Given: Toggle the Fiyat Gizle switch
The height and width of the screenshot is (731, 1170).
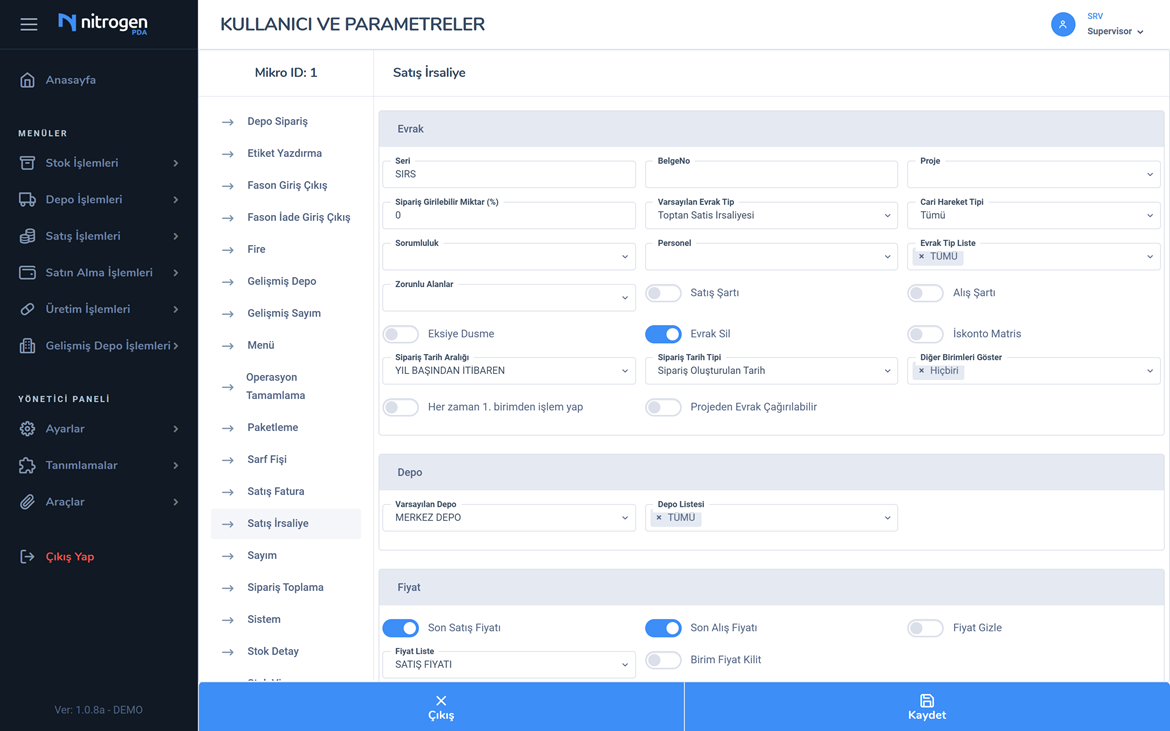Looking at the screenshot, I should [x=925, y=628].
